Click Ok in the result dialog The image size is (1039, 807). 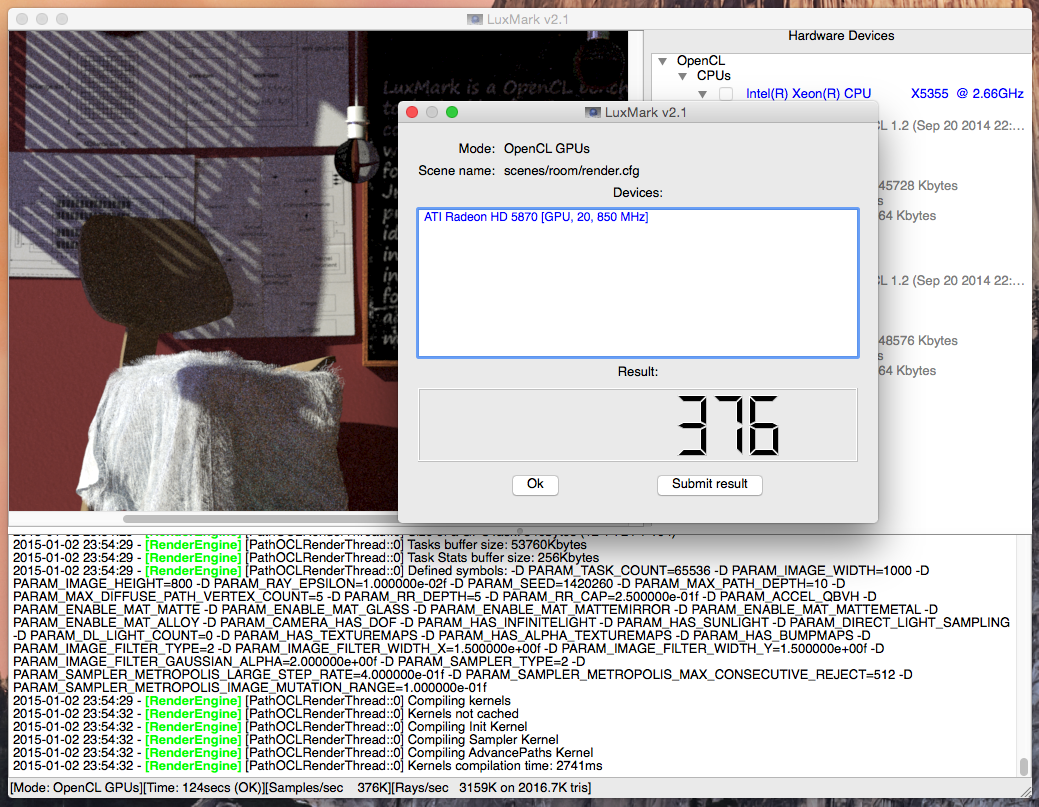point(535,484)
